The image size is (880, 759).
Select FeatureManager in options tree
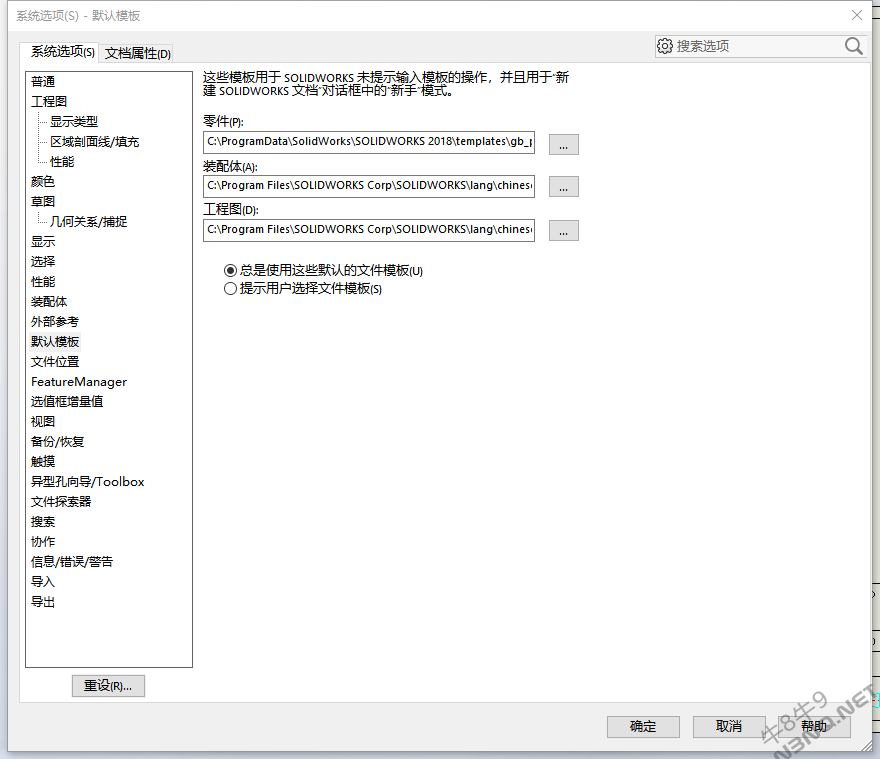(79, 382)
